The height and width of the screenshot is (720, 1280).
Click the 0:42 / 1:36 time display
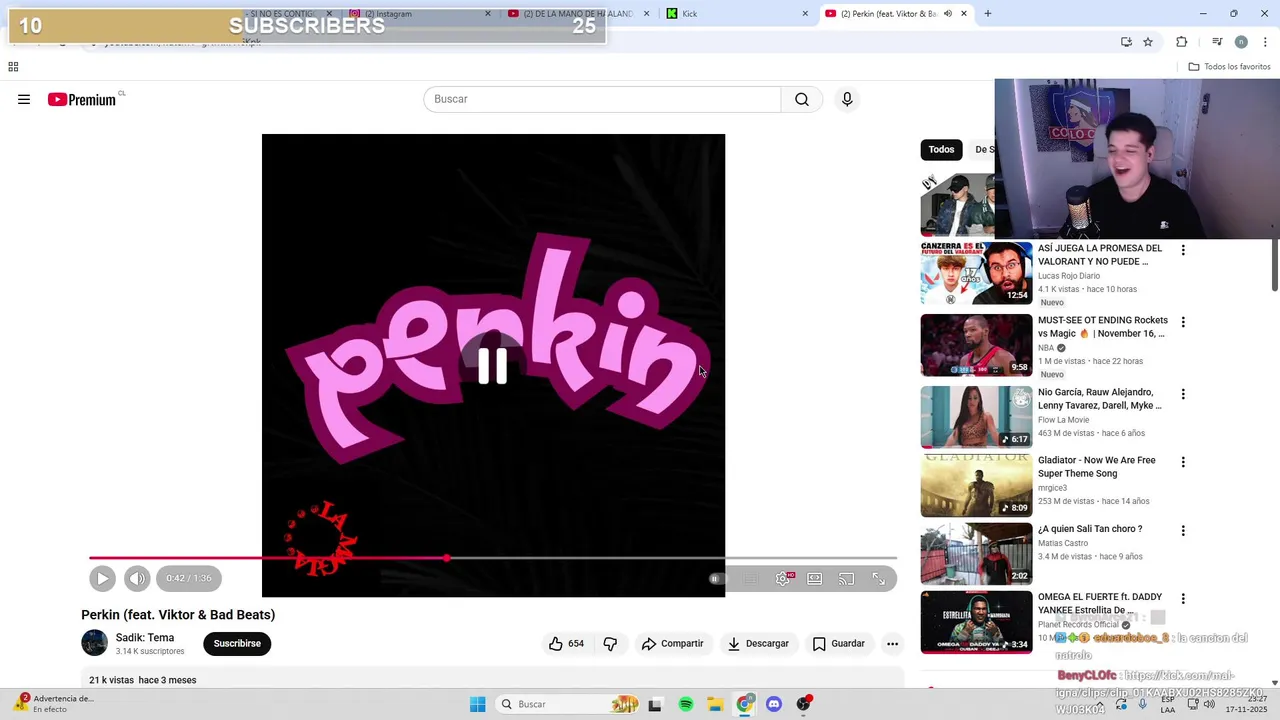tap(189, 578)
